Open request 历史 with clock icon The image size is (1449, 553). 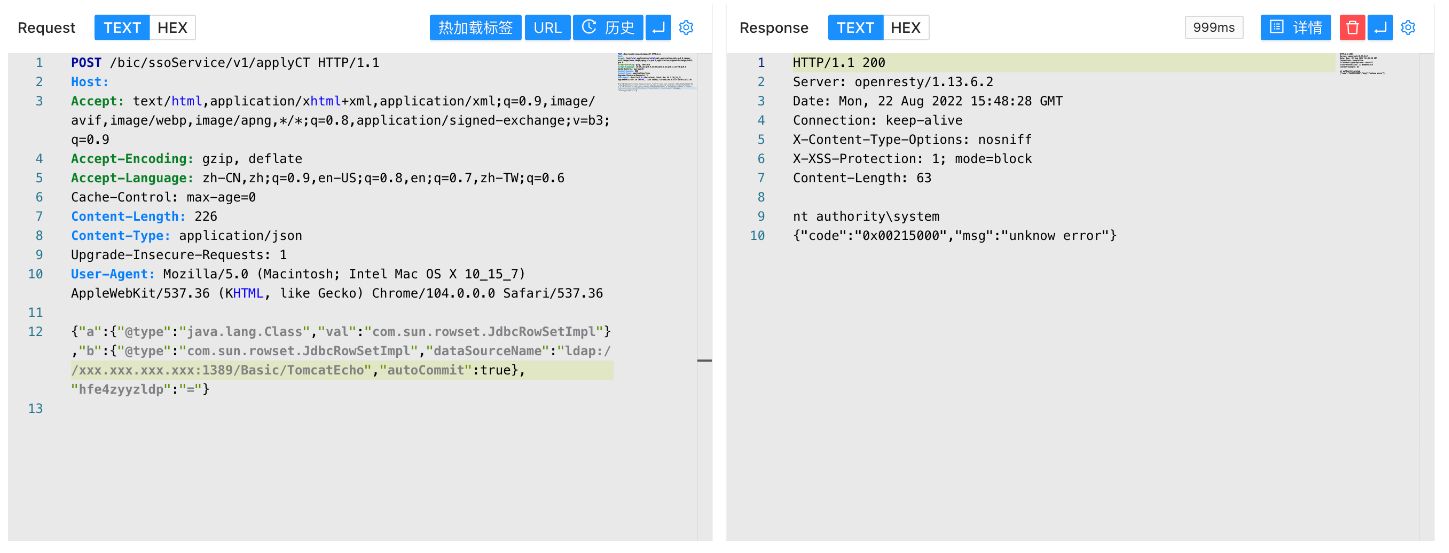coord(608,28)
